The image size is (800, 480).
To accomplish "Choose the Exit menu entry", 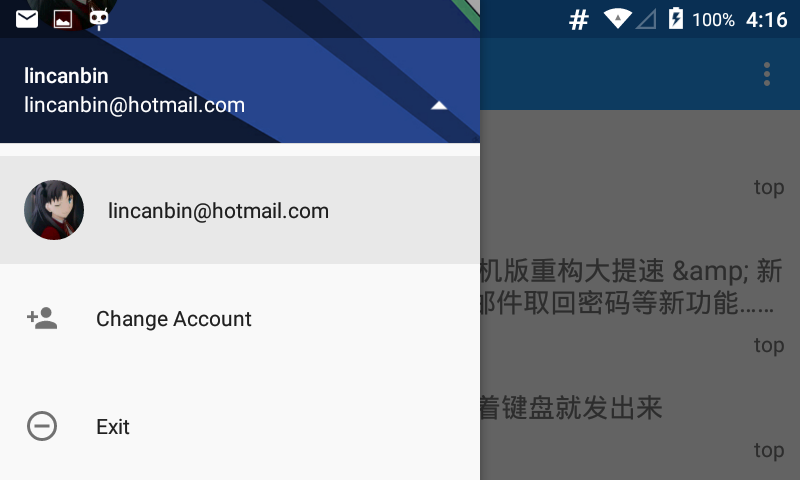I will pos(240,426).
